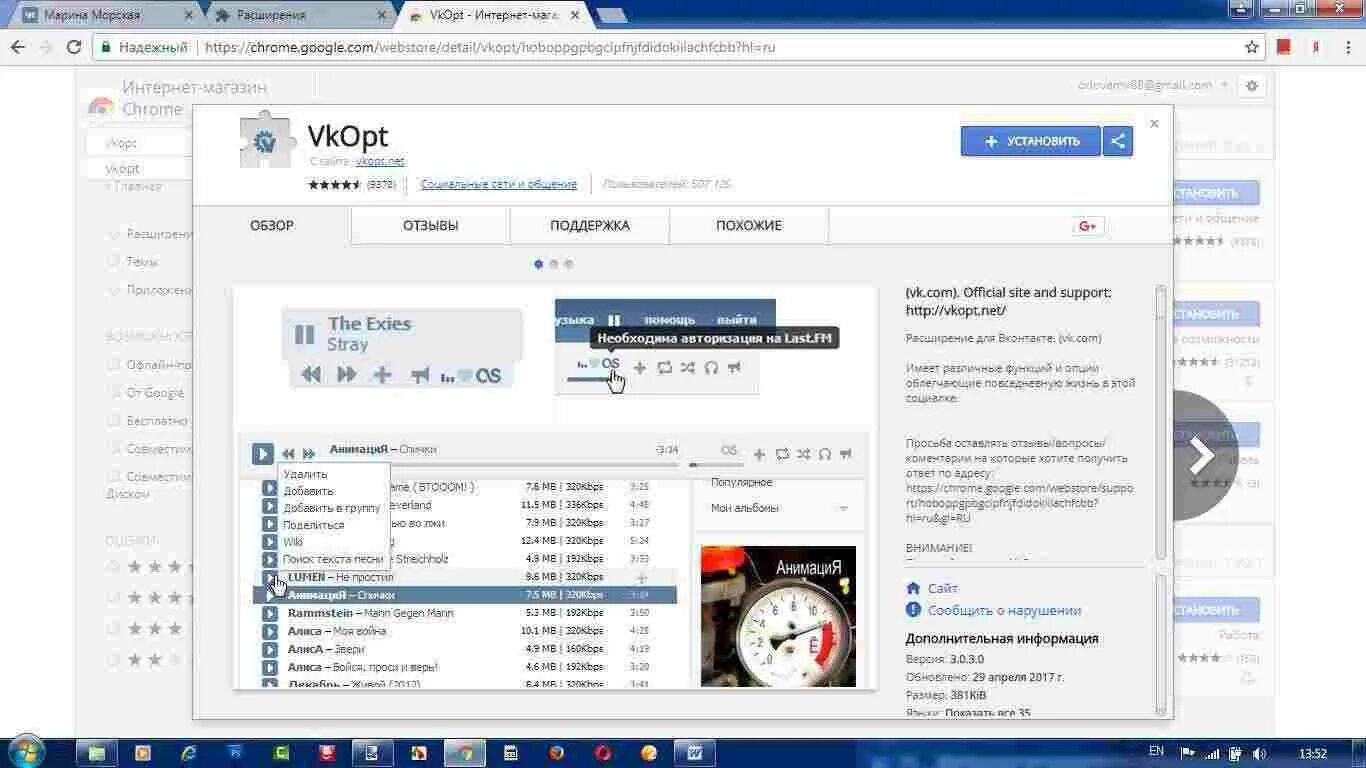This screenshot has height=768, width=1366.
Task: Click the Google+ button in the tab row
Action: (1088, 226)
